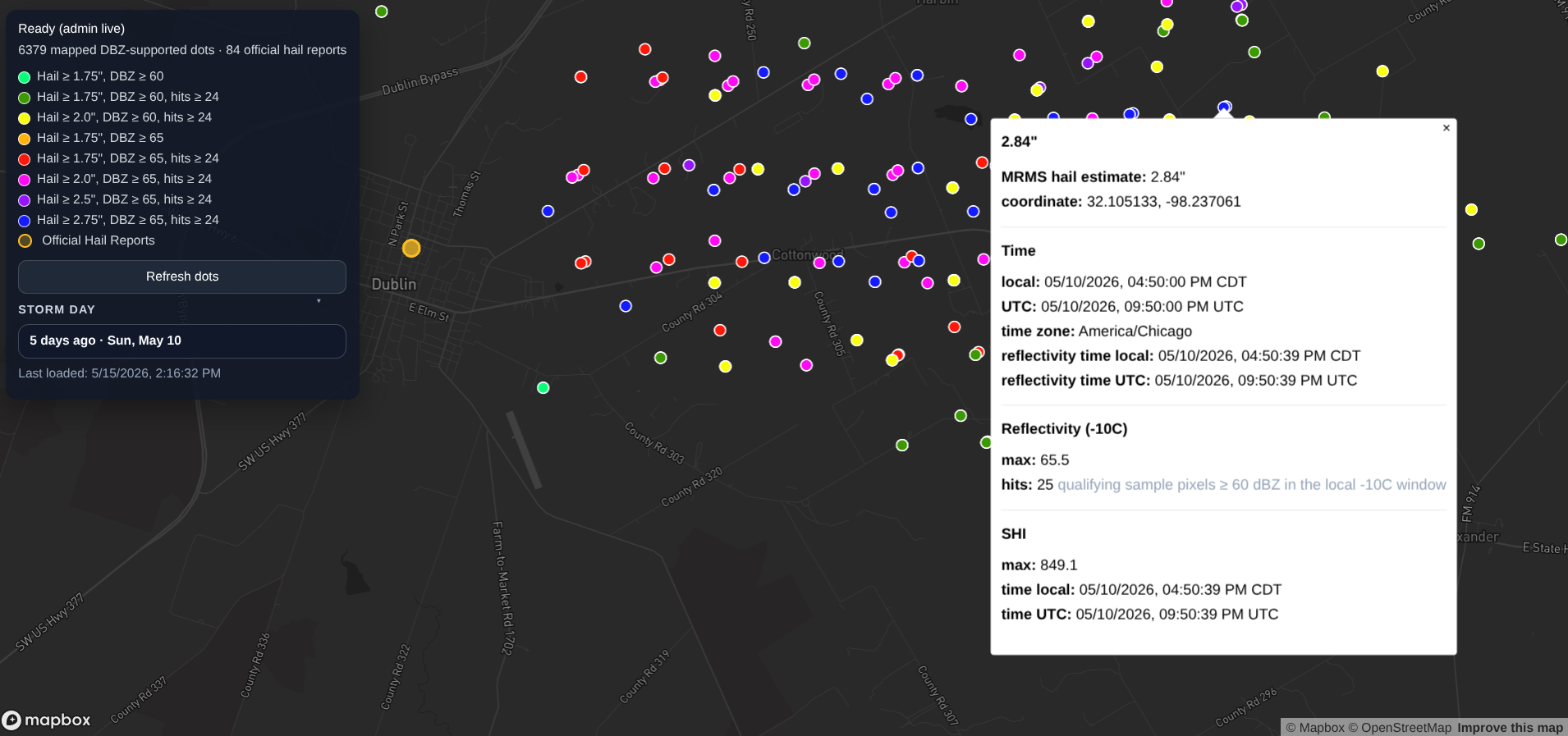
Task: Click the Mapbox logo
Action: coord(47,720)
